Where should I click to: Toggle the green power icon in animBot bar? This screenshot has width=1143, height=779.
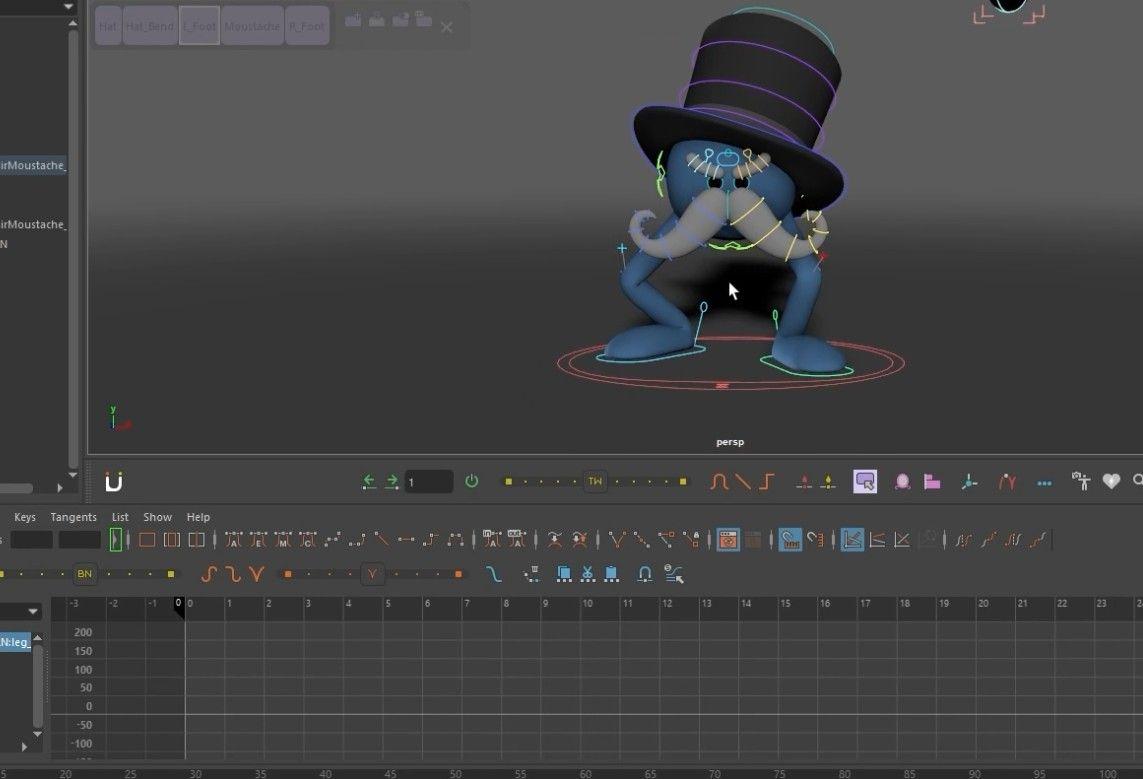click(x=472, y=481)
